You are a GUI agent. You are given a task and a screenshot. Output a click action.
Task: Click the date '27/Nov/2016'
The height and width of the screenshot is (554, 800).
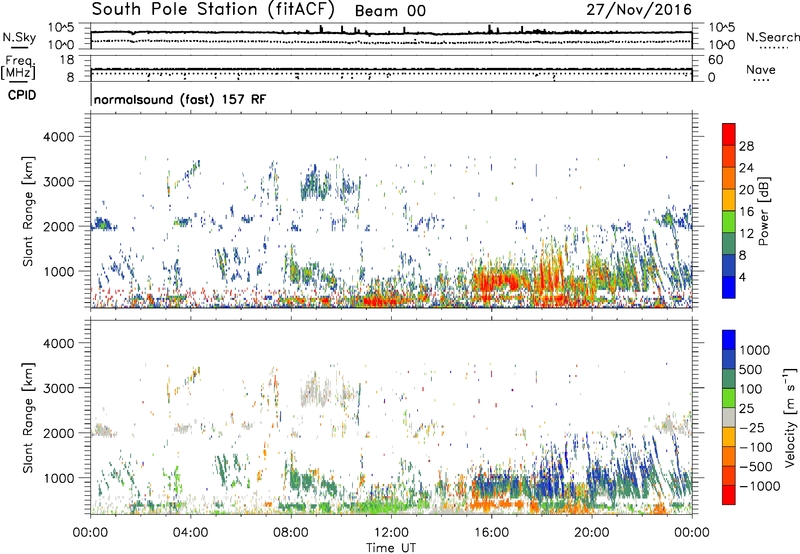[639, 10]
